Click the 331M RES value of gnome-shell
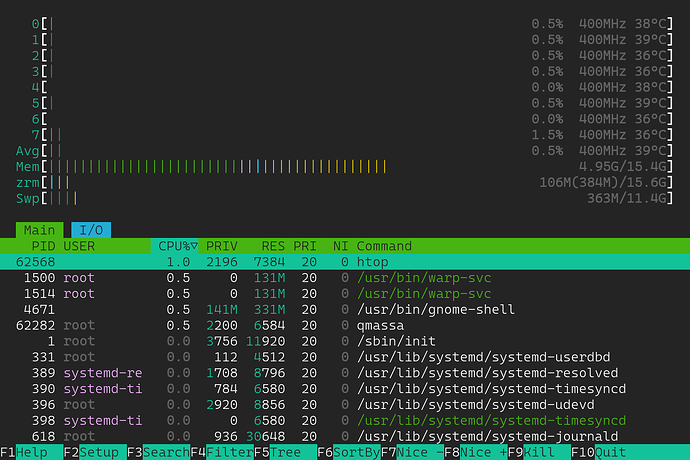The height and width of the screenshot is (460, 690). click(x=269, y=309)
